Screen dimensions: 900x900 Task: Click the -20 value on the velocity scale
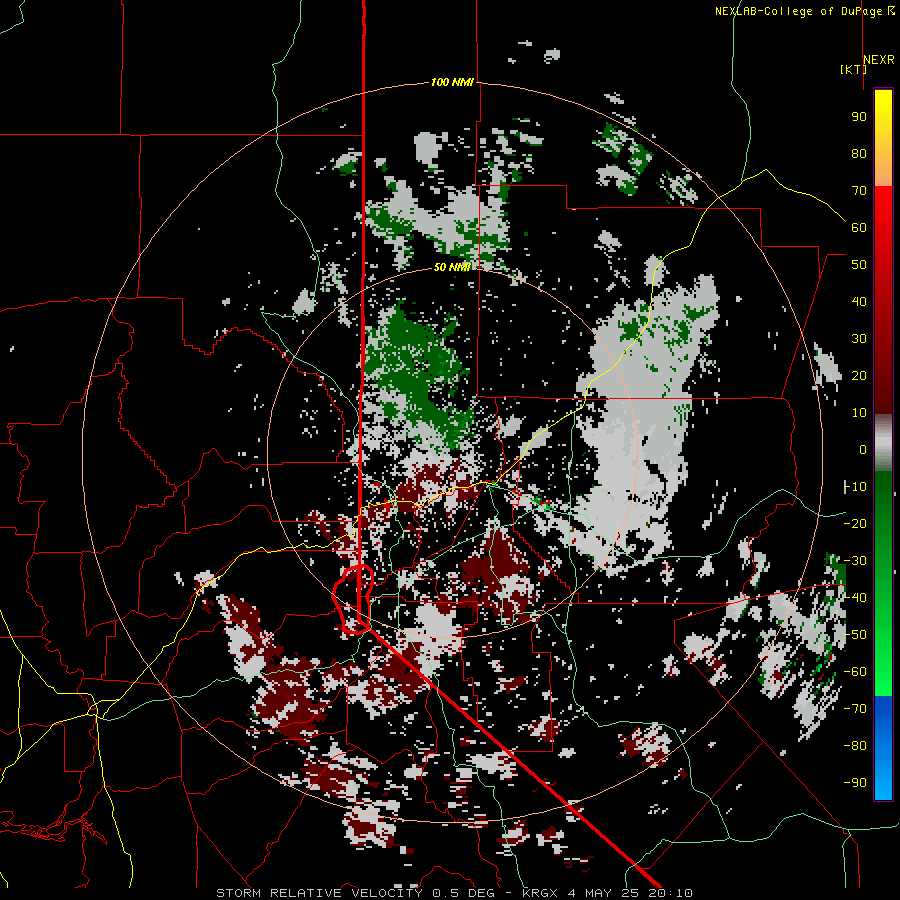pyautogui.click(x=855, y=524)
